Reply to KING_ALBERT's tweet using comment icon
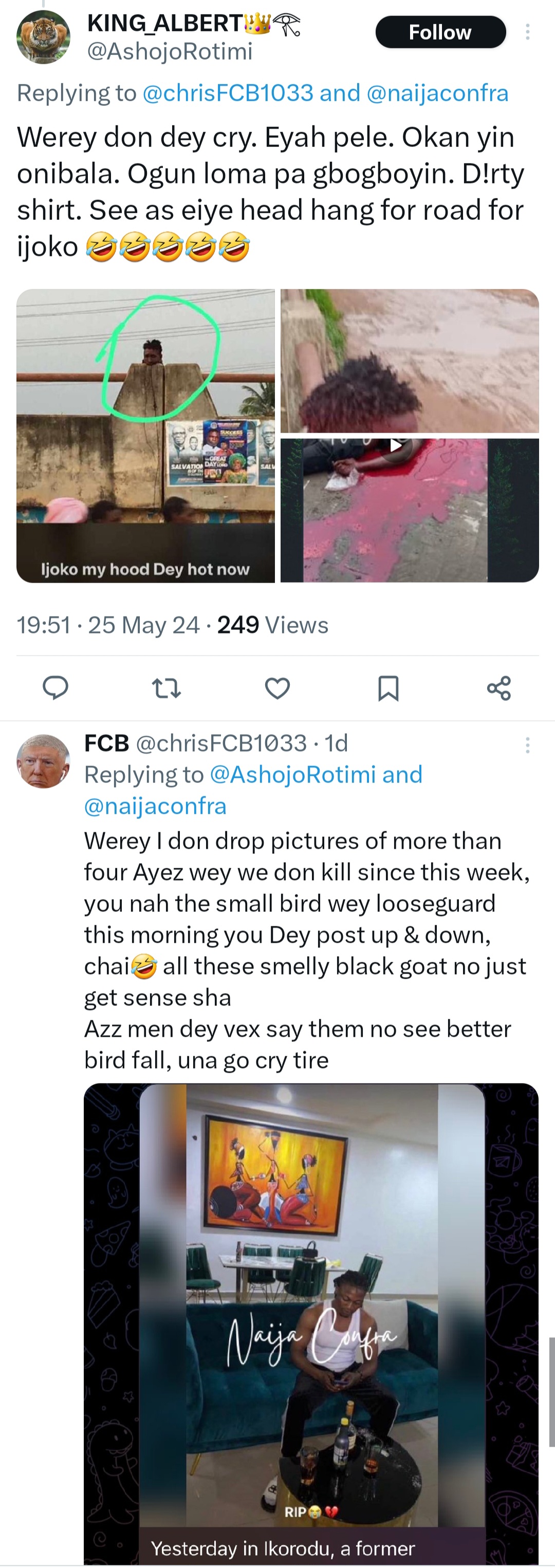This screenshot has height=1568, width=555. coord(55,688)
